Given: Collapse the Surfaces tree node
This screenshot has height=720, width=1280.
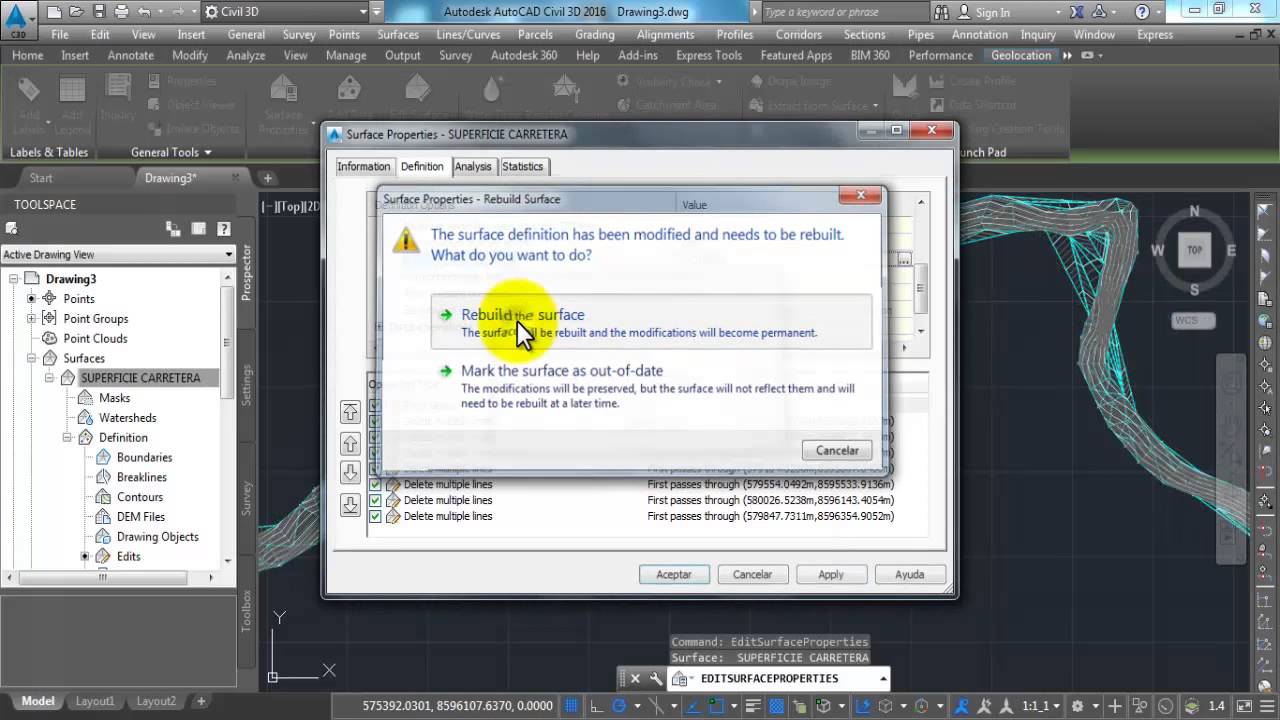Looking at the screenshot, I should (31, 358).
